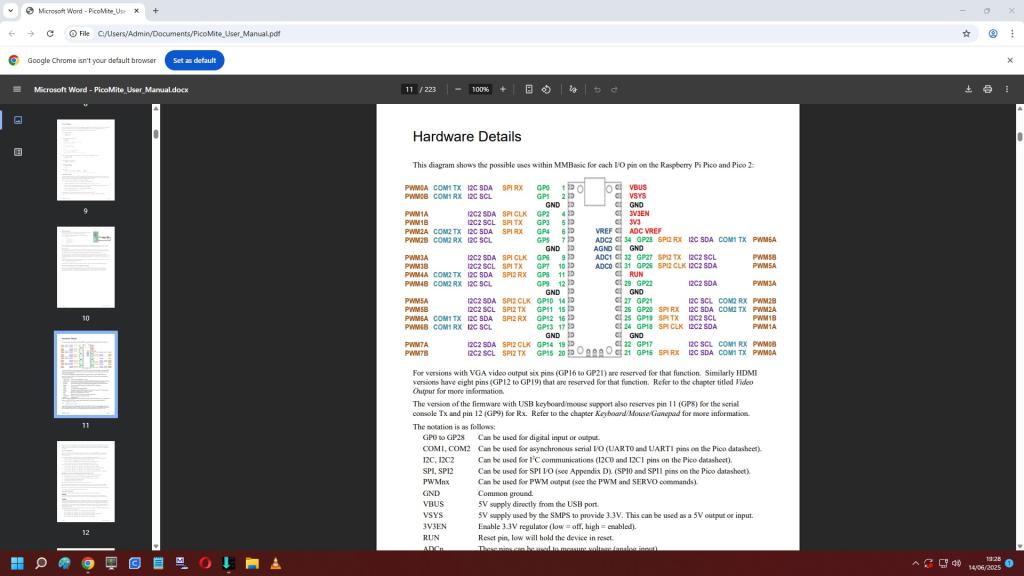
Task: Show the document outline view
Action: click(x=18, y=152)
